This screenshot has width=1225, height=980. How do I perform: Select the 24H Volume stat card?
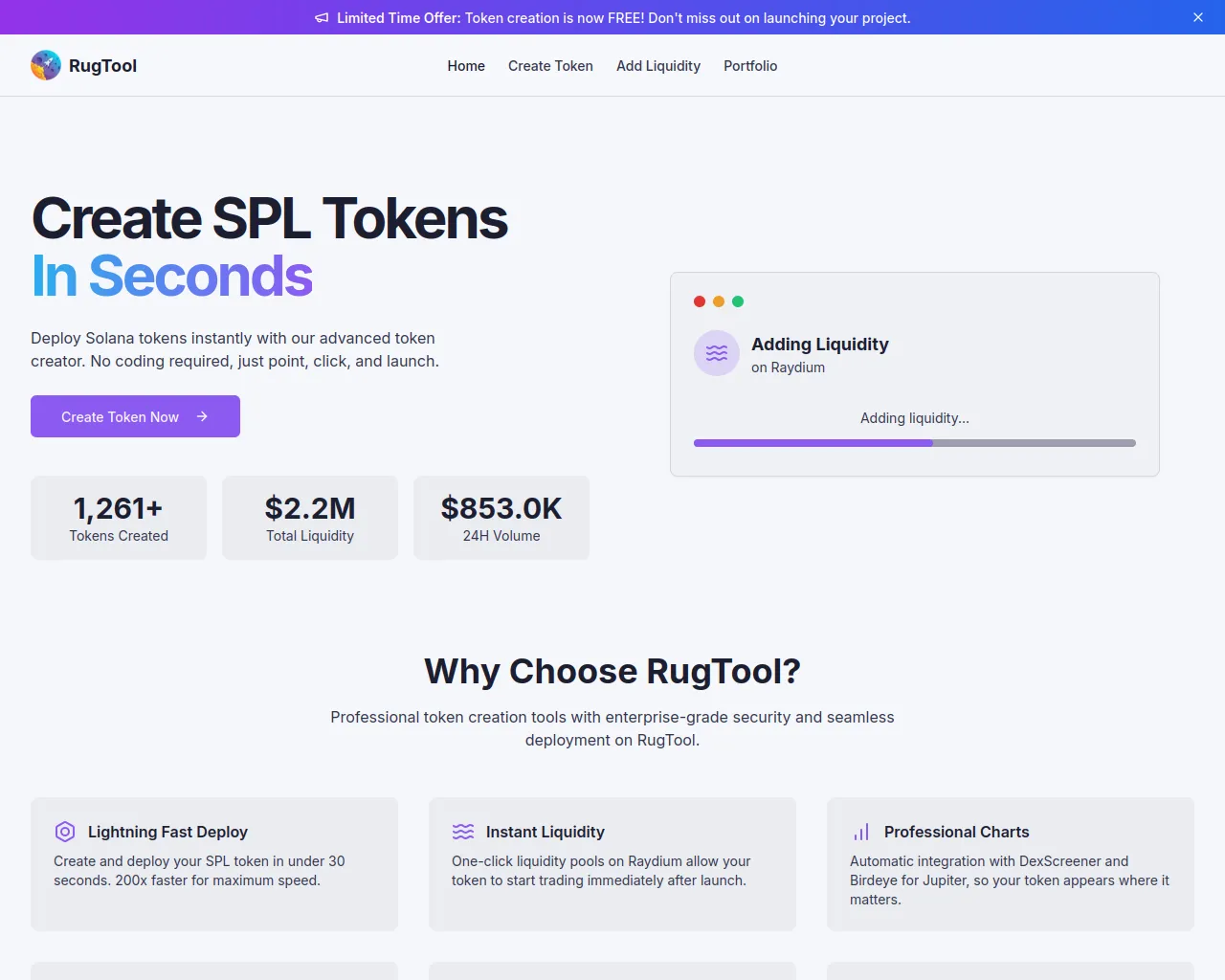[x=501, y=518]
